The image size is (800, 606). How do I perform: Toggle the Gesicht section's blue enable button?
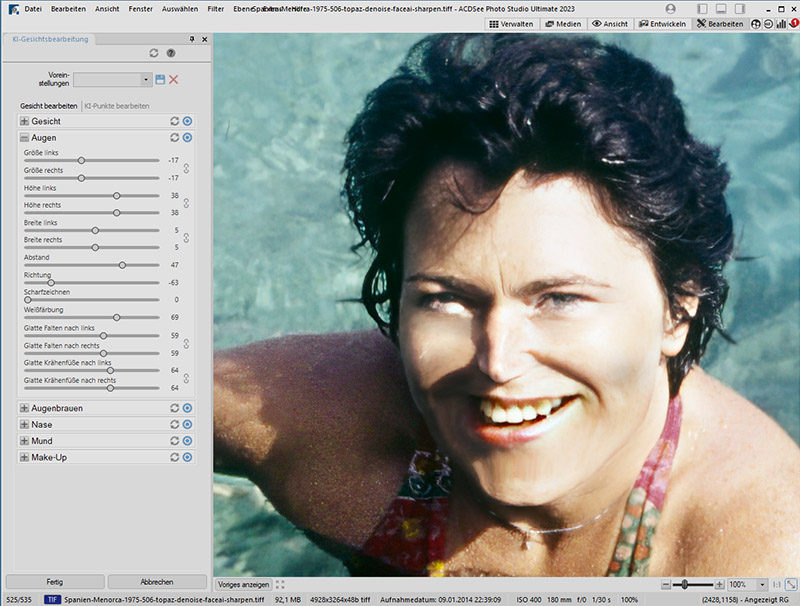click(187, 121)
